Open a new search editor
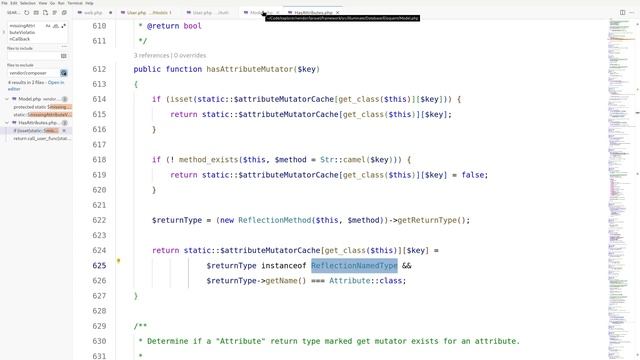640x360 pixels. coord(45,13)
